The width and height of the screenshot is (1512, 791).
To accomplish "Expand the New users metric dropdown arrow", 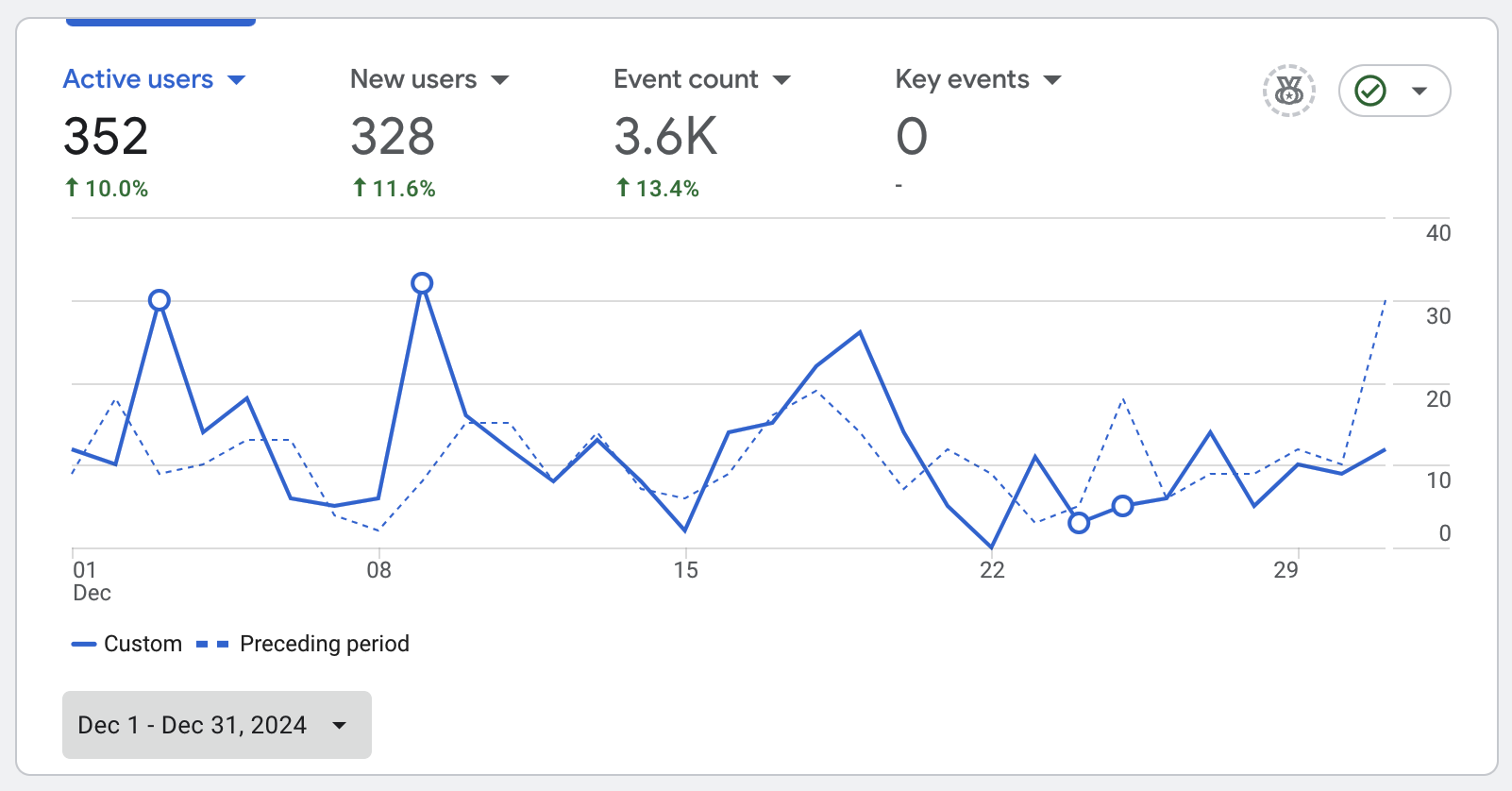I will pos(500,80).
